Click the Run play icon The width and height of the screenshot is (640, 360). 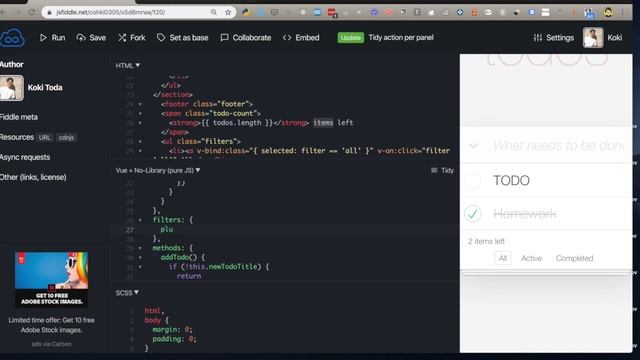coord(43,38)
